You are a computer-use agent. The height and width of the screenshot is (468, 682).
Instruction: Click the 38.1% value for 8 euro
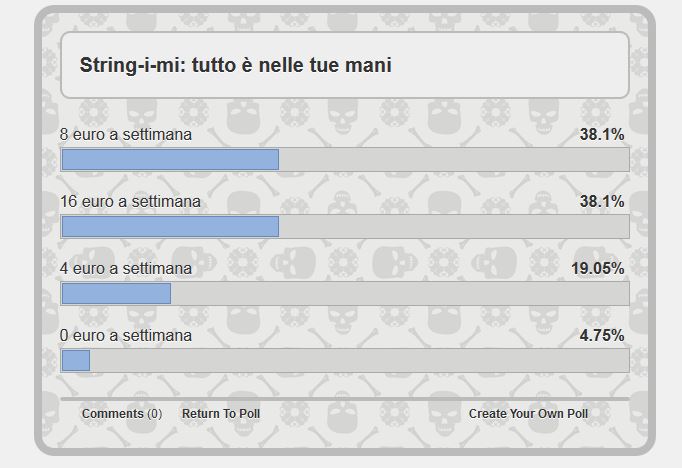[x=602, y=134]
